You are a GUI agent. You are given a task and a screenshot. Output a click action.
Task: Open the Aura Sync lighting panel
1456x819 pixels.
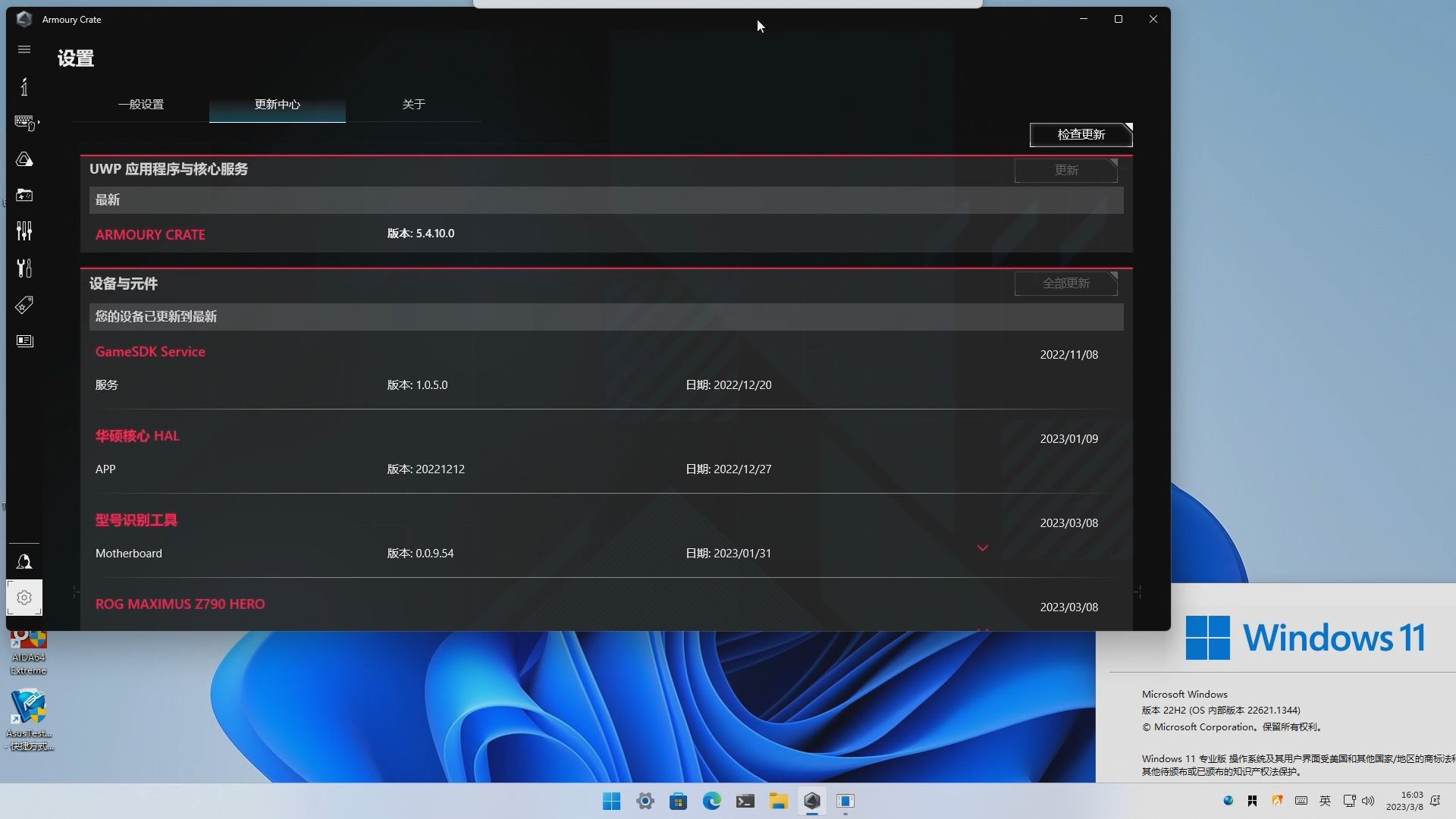(x=24, y=159)
